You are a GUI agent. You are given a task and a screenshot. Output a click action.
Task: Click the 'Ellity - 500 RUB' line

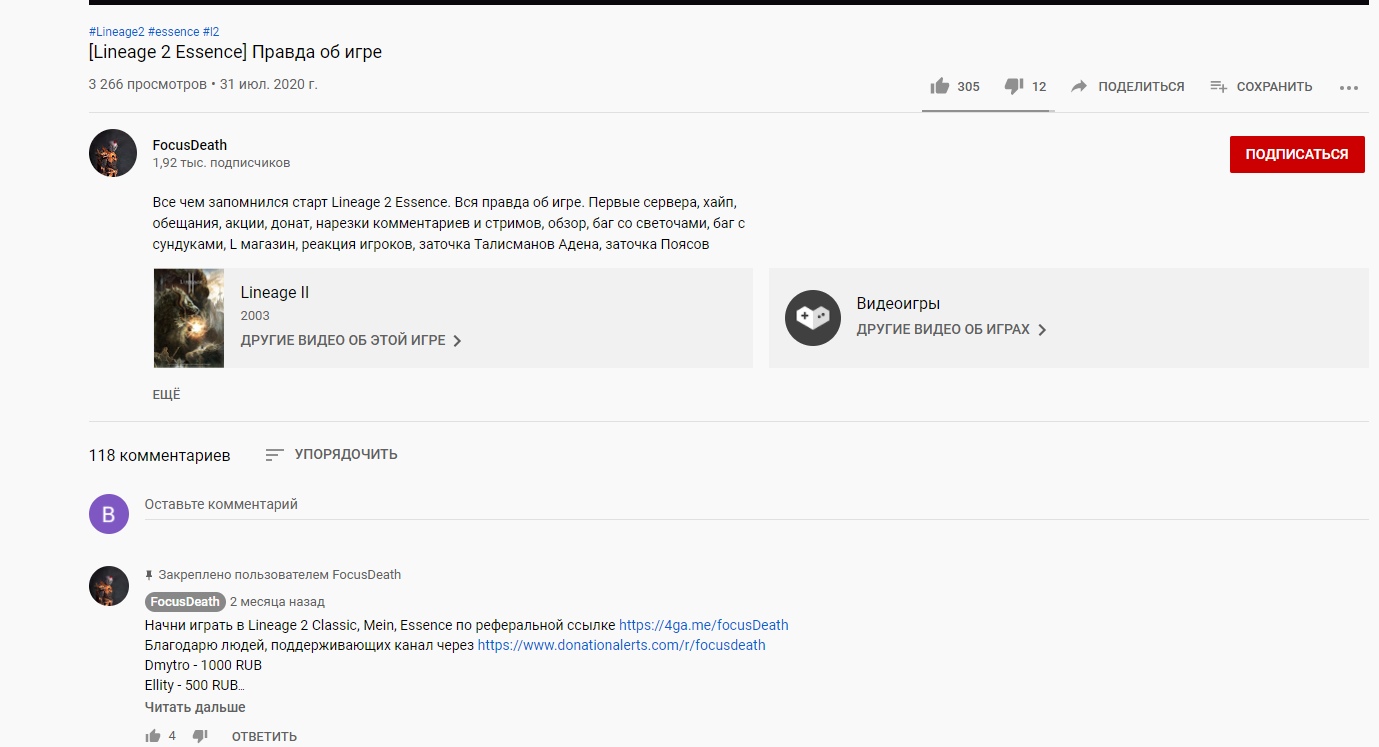[193, 685]
